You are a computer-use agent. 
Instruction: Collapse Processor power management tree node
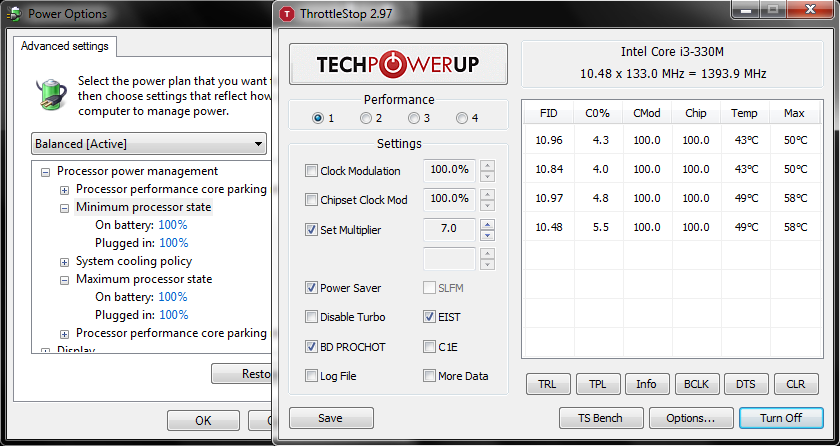click(46, 172)
